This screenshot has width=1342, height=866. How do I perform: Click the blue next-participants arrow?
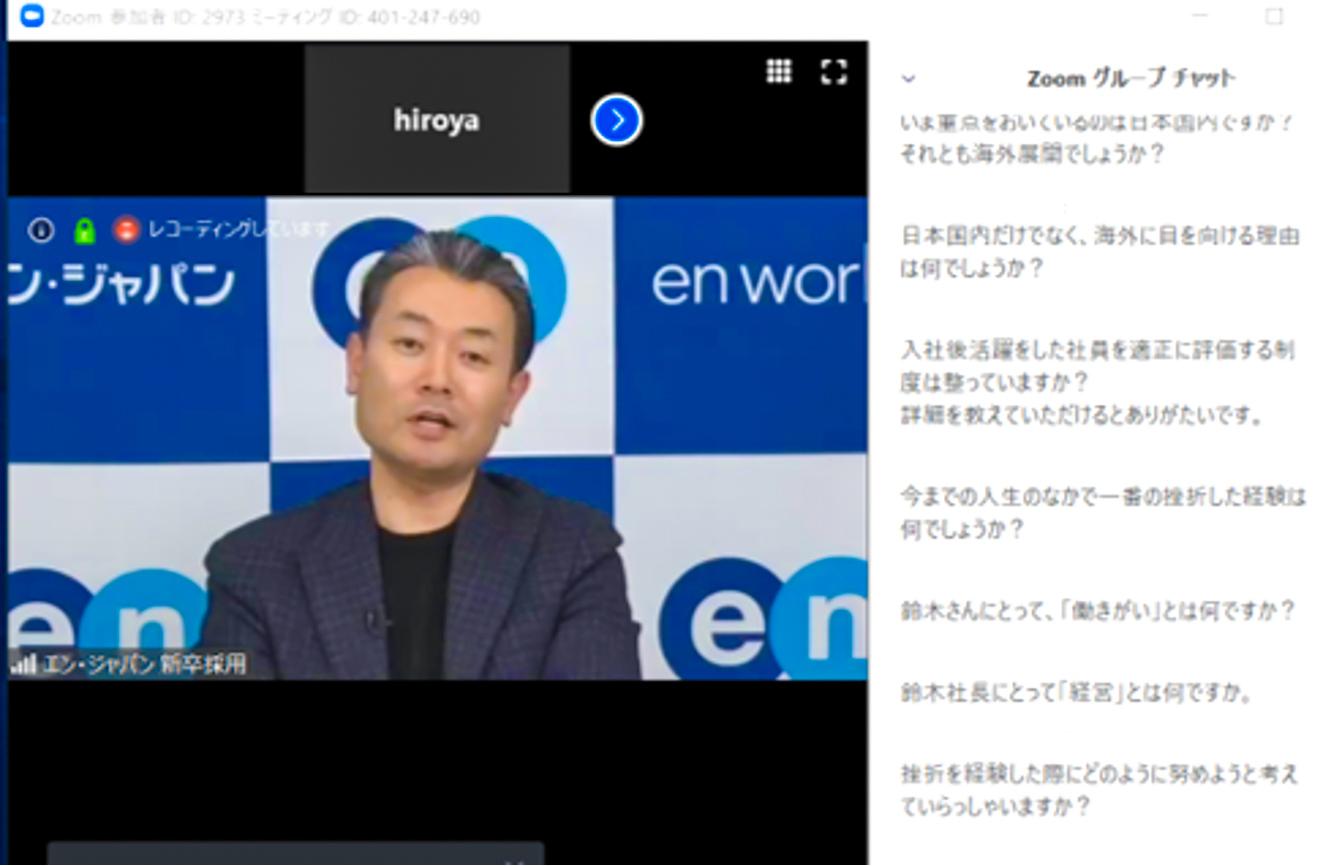[x=617, y=120]
